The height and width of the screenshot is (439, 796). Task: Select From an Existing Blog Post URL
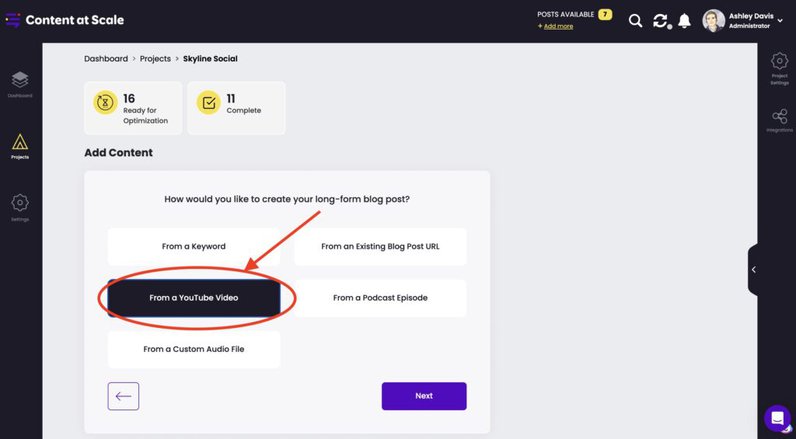[380, 246]
